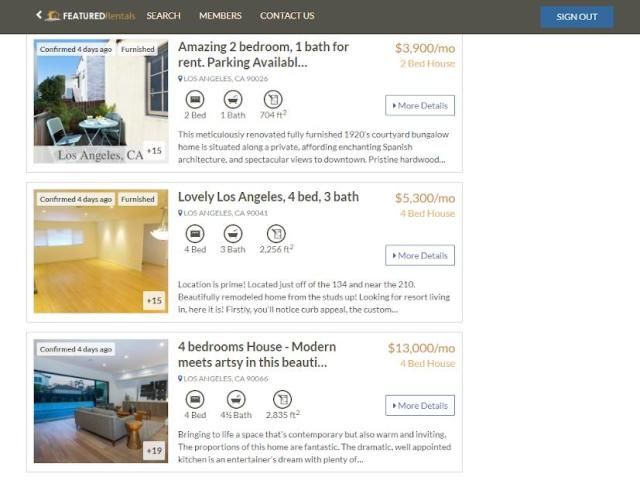This screenshot has height=480, width=640.
Task: Expand More Details for $13,000 listing
Action: click(x=420, y=406)
